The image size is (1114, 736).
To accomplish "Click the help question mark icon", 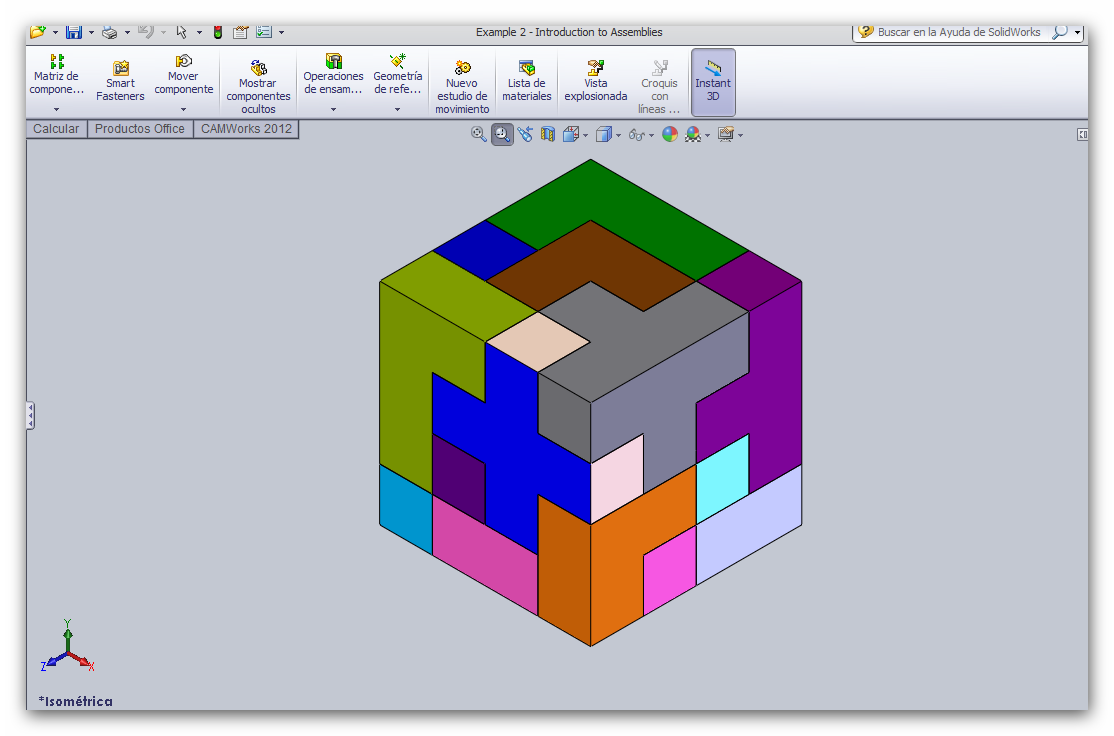I will point(865,31).
